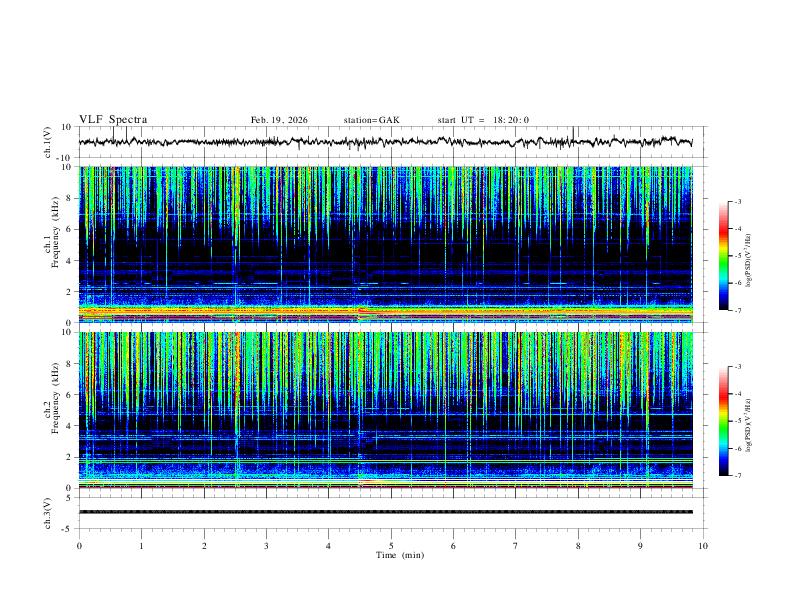Click the time axis tick label '0'
The width and height of the screenshot is (792, 612).
(x=79, y=546)
